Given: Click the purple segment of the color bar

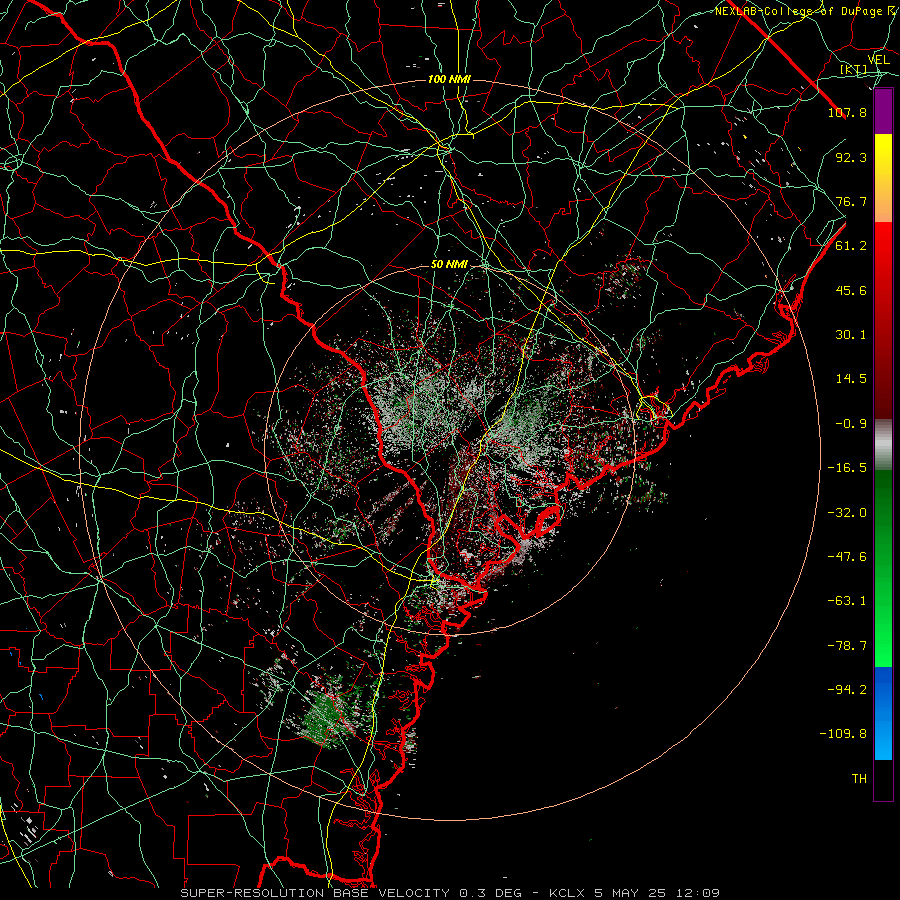Looking at the screenshot, I should 883,112.
